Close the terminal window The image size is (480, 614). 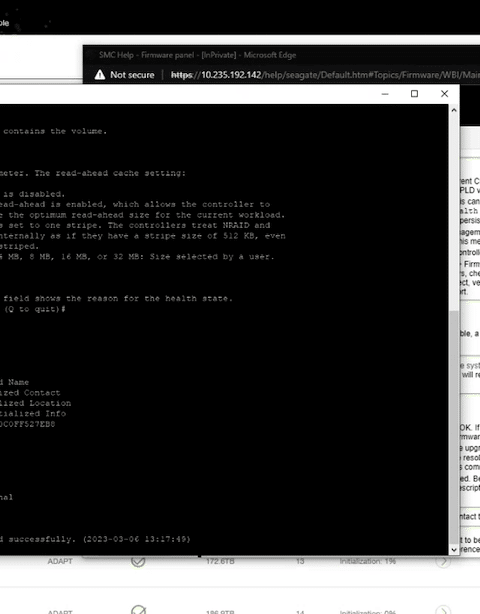click(x=444, y=94)
